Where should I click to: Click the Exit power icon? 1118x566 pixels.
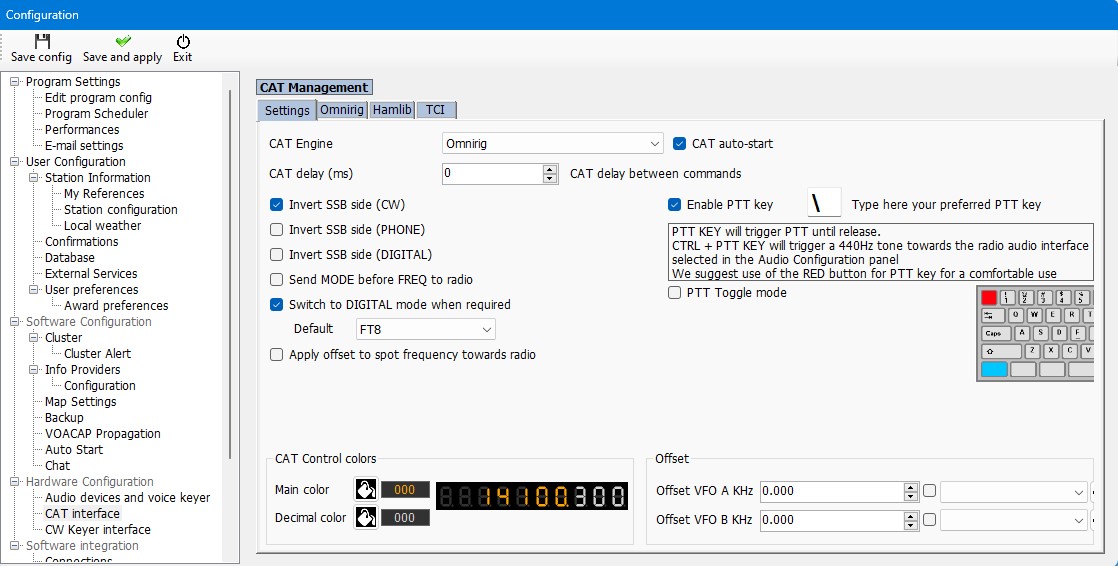point(183,41)
